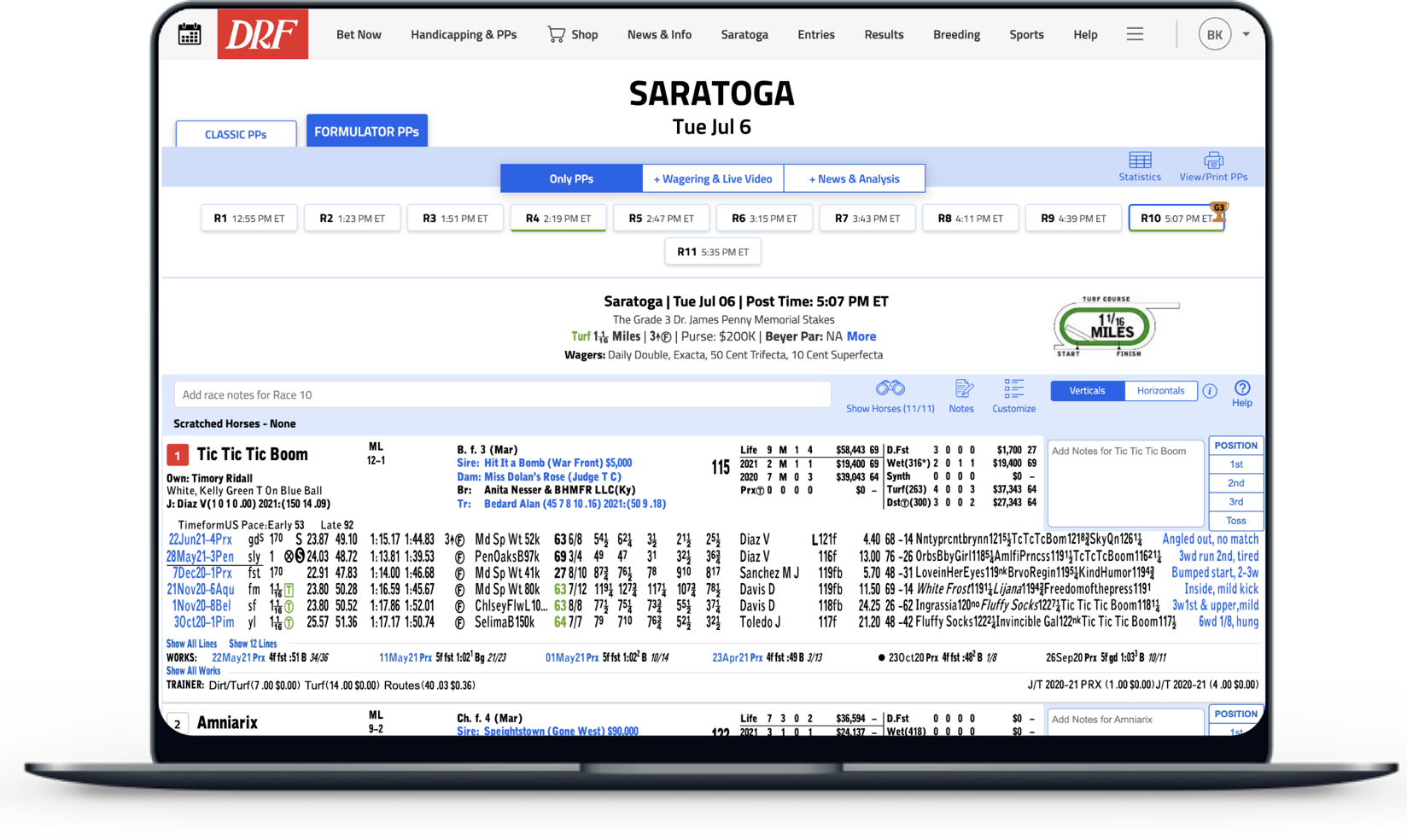Image resolution: width=1407 pixels, height=840 pixels.
Task: Switch to Horizontals layout
Action: (x=1160, y=391)
